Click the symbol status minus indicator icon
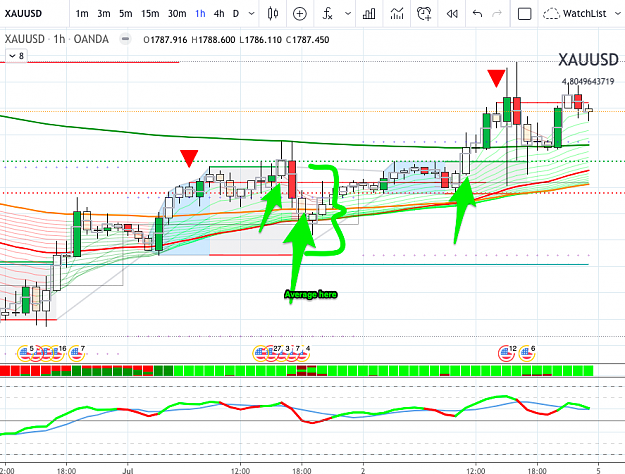The width and height of the screenshot is (625, 474). click(x=126, y=39)
